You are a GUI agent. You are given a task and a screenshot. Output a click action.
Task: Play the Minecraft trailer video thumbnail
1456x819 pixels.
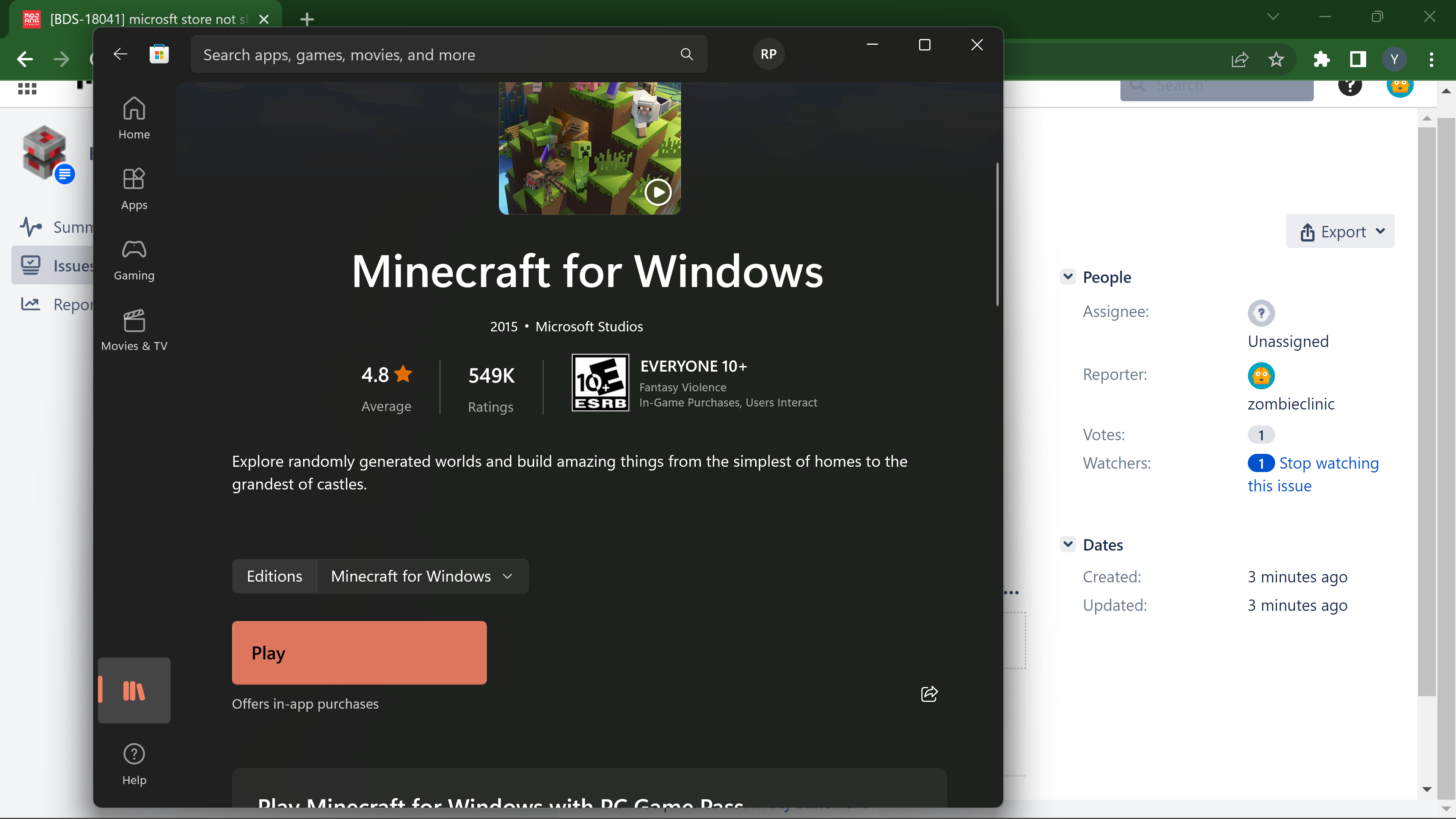coord(657,192)
